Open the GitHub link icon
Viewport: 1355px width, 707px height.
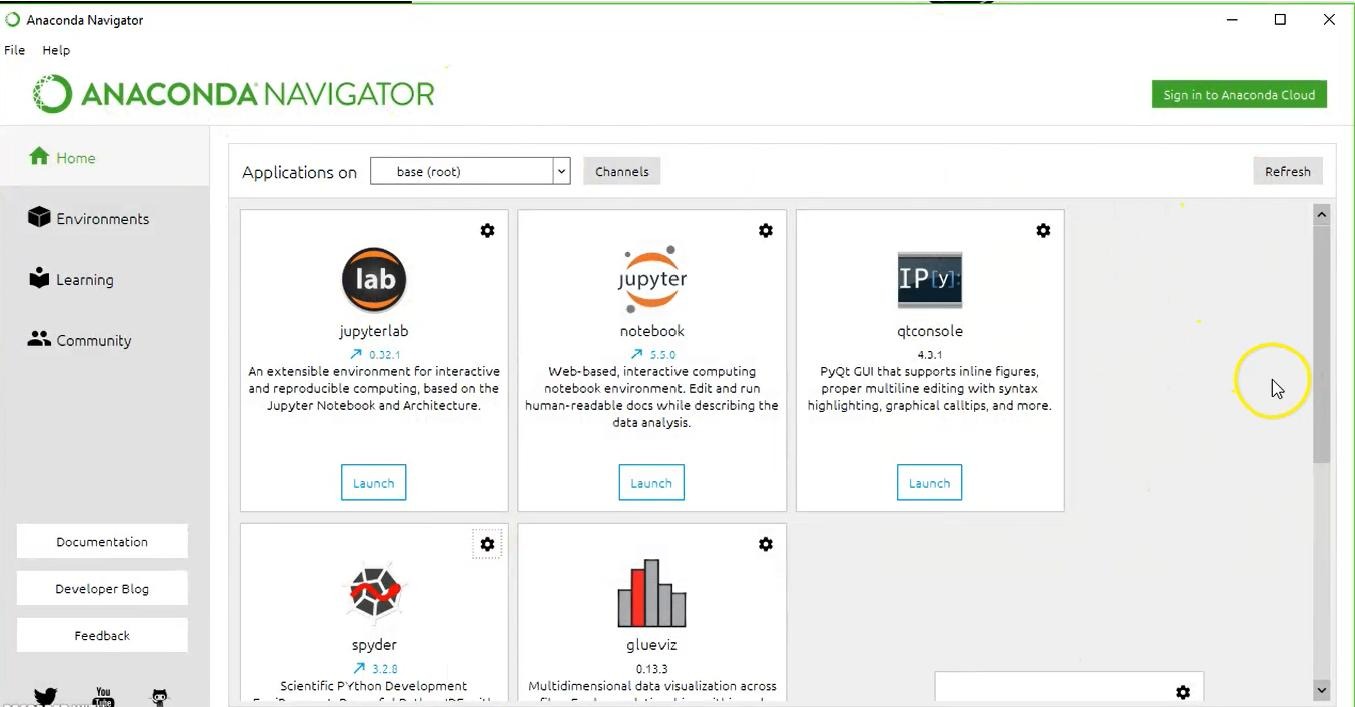click(160, 697)
